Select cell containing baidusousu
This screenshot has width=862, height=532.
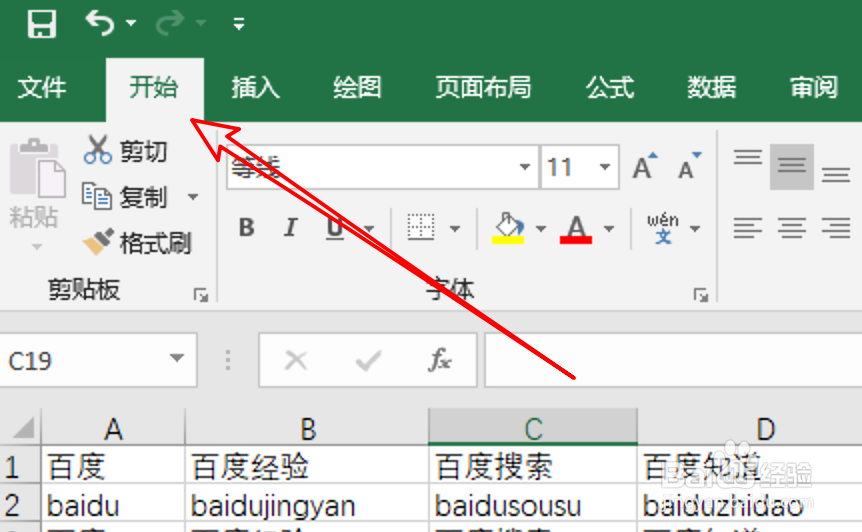(533, 503)
